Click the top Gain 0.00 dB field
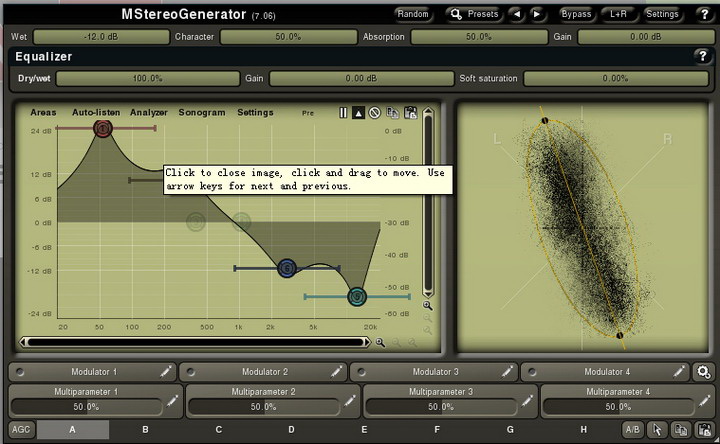 [x=646, y=37]
